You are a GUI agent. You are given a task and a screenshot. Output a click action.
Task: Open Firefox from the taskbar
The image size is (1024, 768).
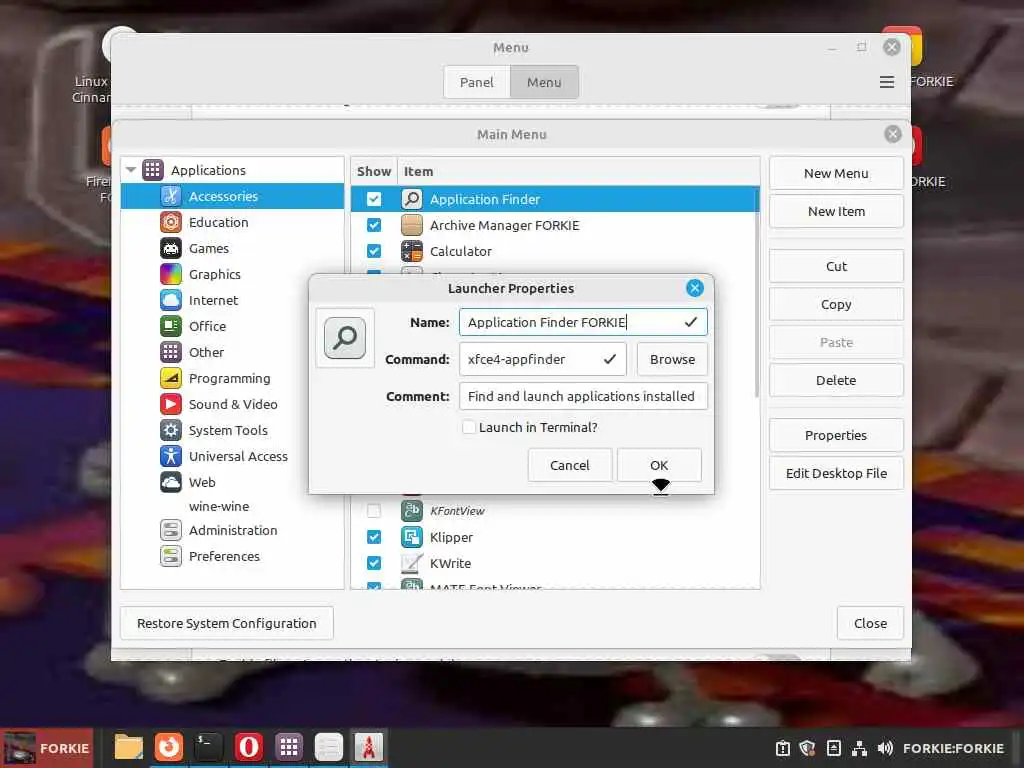click(168, 747)
